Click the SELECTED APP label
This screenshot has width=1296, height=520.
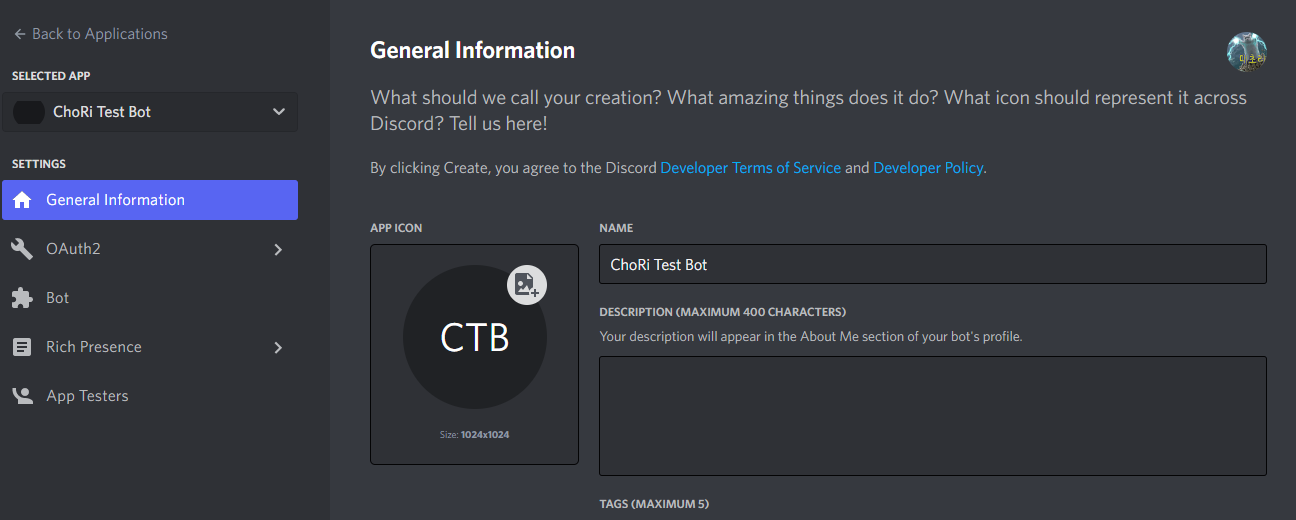51,76
